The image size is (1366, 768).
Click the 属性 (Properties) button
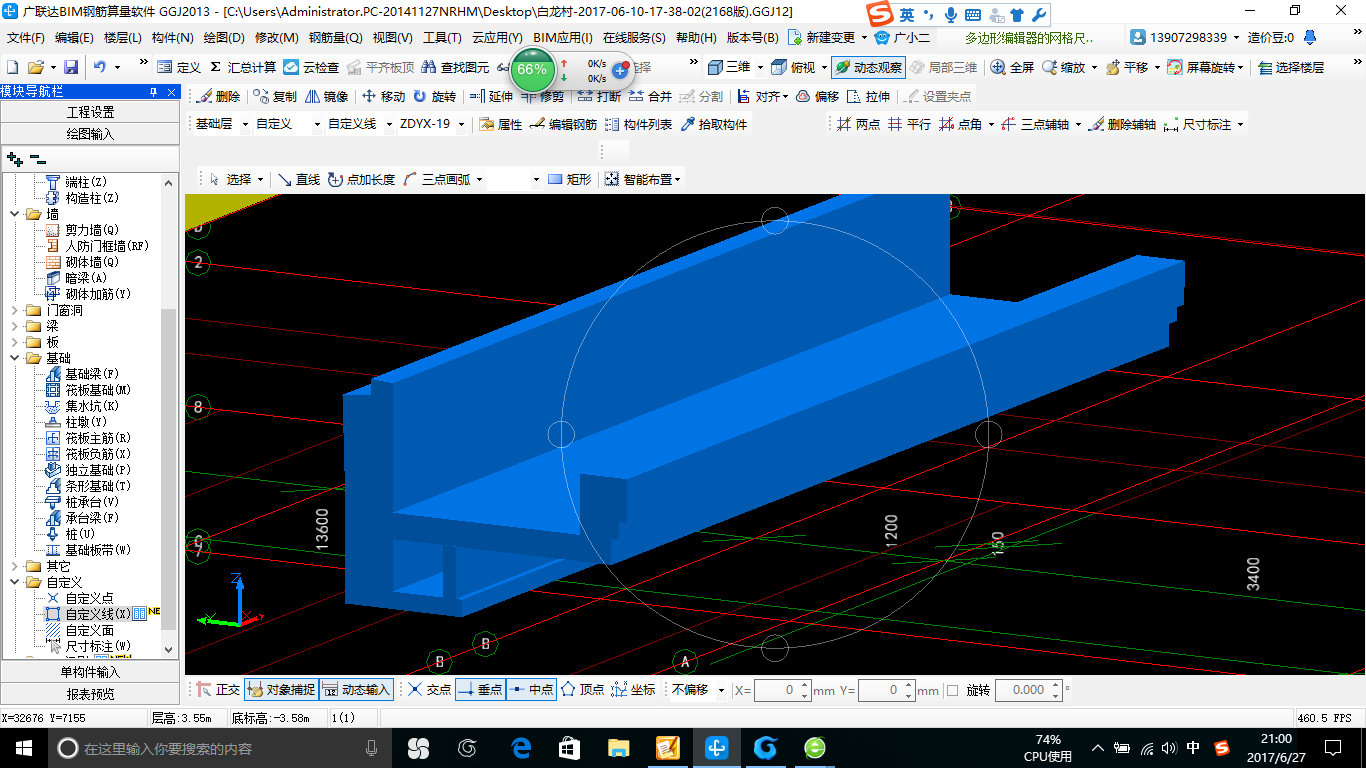[500, 125]
